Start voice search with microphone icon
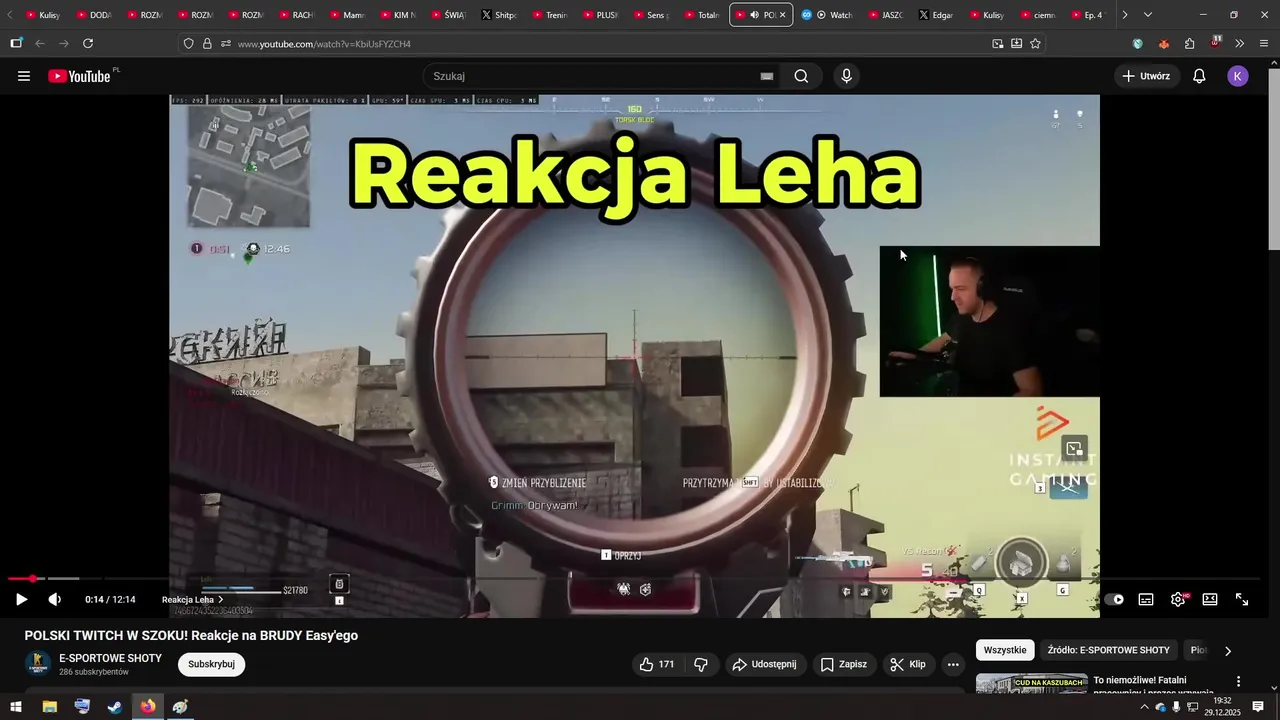 pyautogui.click(x=847, y=76)
